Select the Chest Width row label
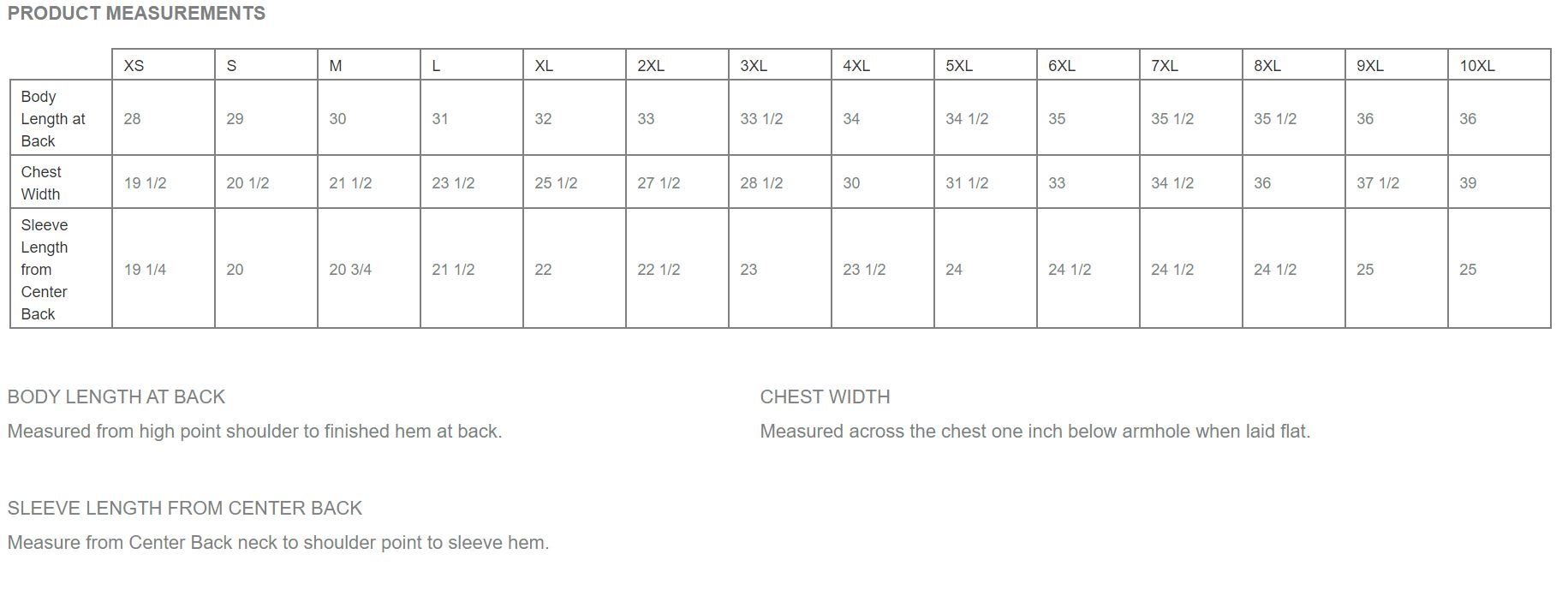The height and width of the screenshot is (596, 1568). (x=41, y=183)
